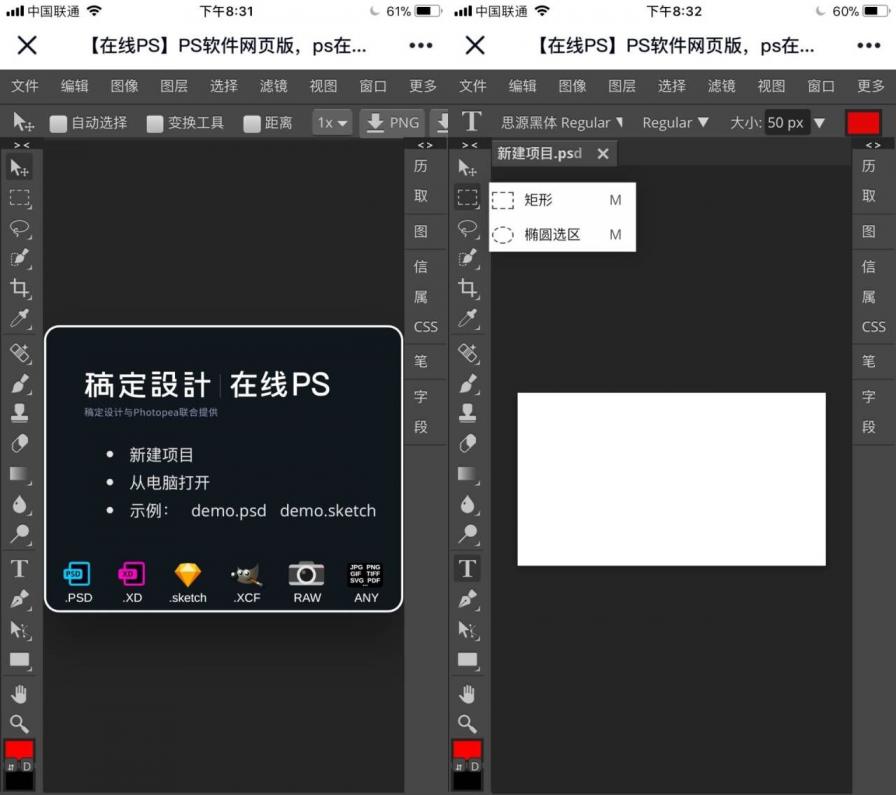The height and width of the screenshot is (795, 896).
Task: Open the demo.sketch example link
Action: click(328, 510)
